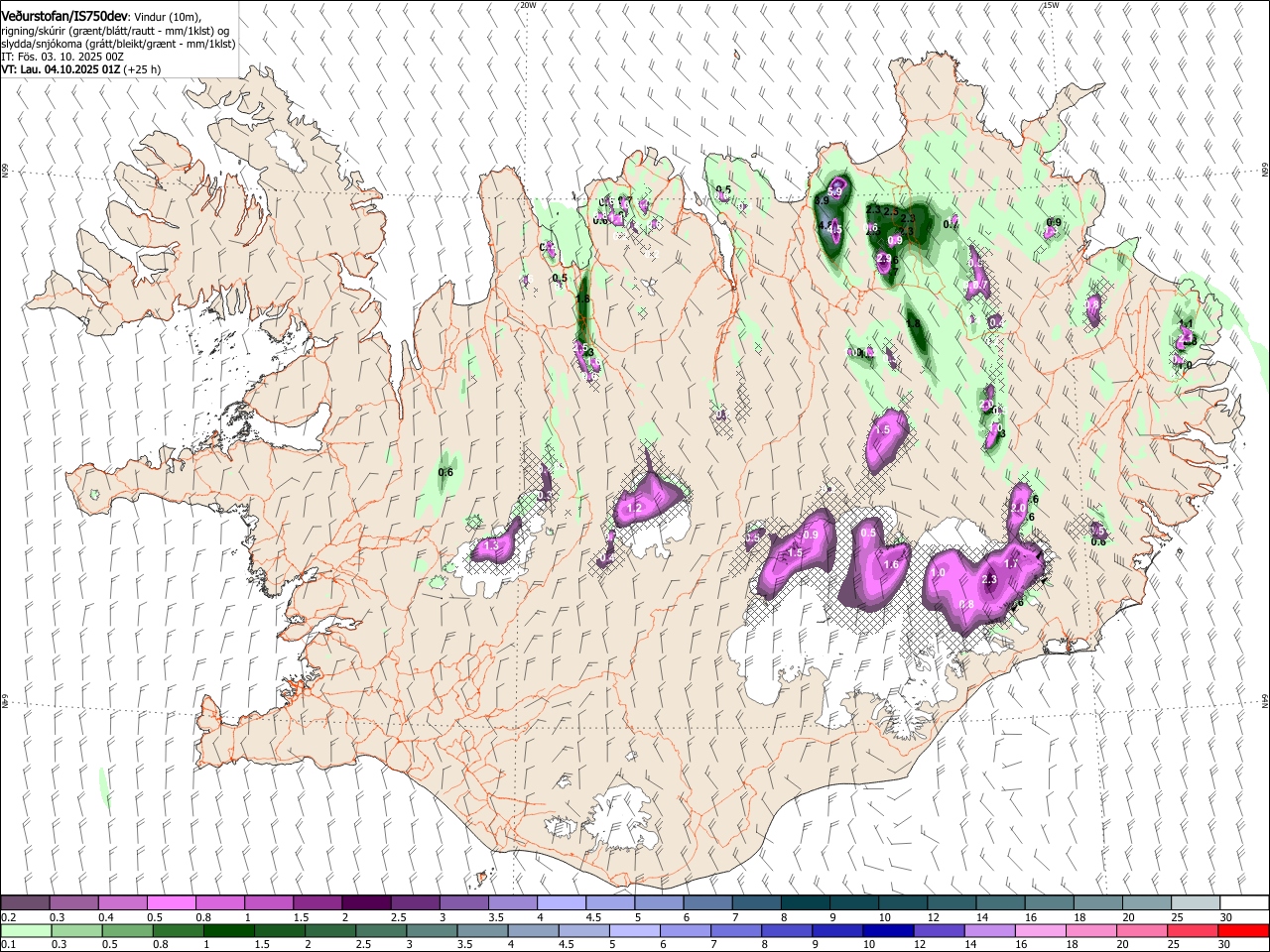Image resolution: width=1270 pixels, height=952 pixels.
Task: Click the gray-green 3–3.5 rain legend swatch
Action: (x=431, y=930)
